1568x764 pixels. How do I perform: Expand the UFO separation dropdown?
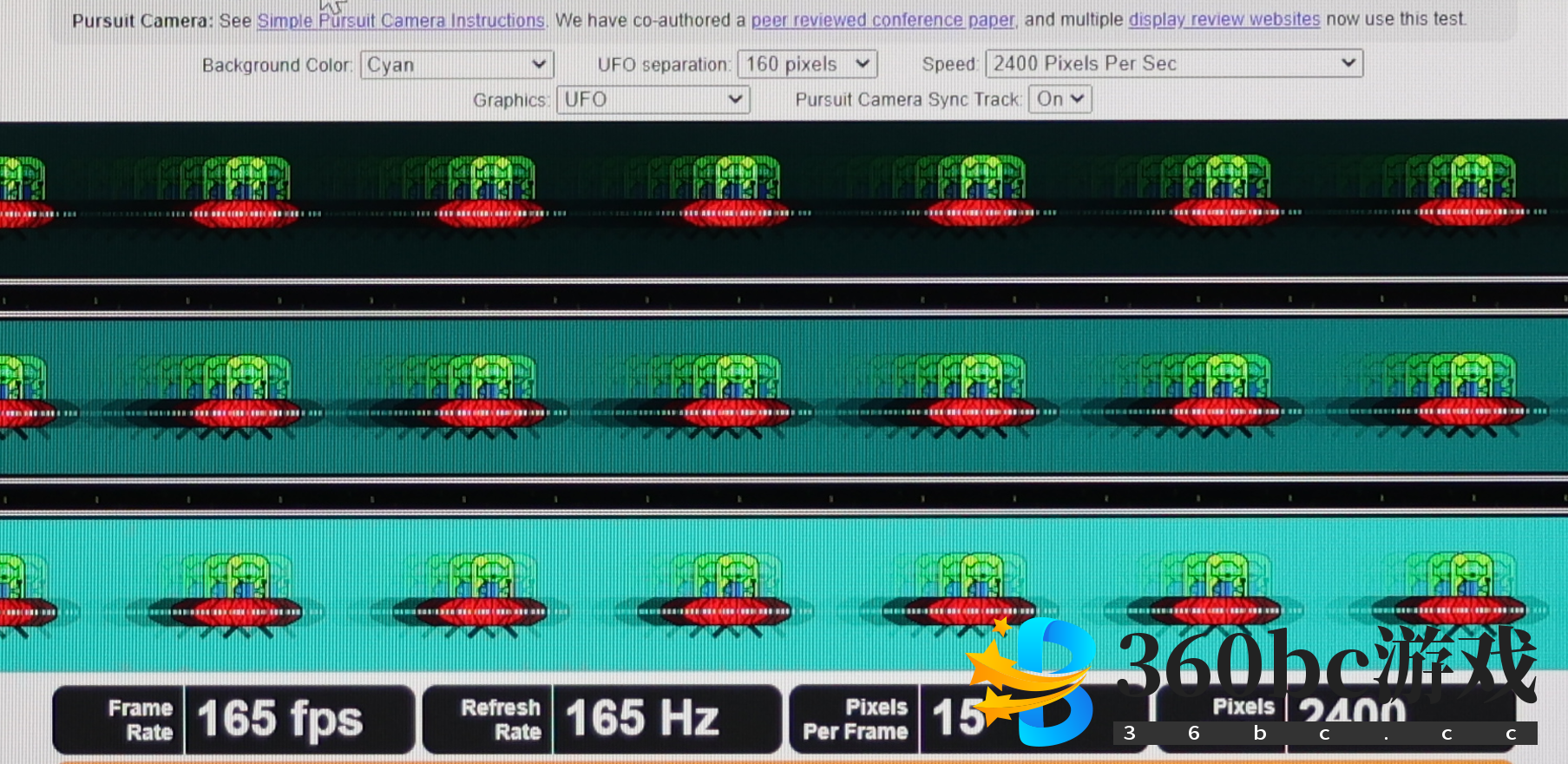coord(807,64)
